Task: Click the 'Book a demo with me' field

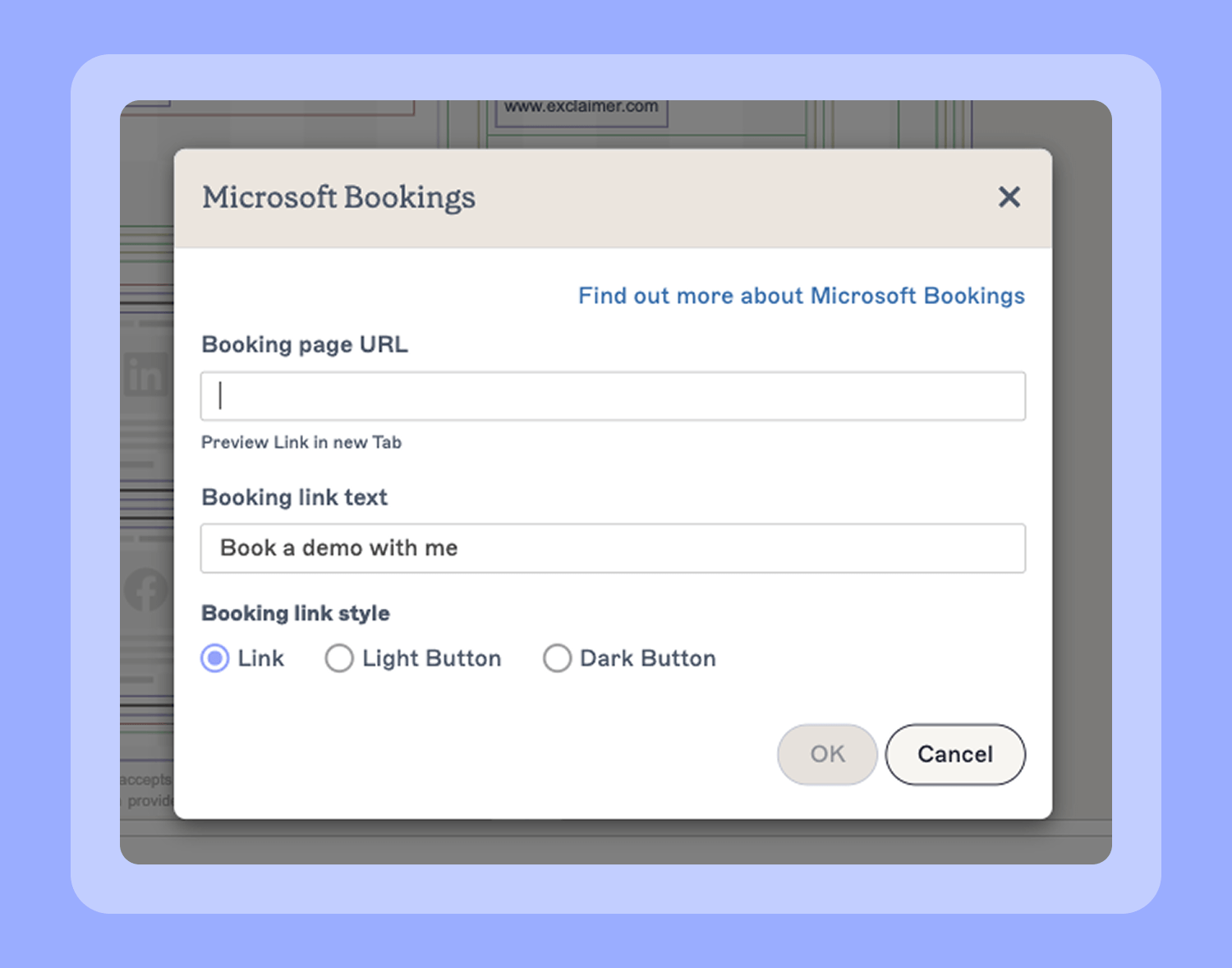Action: pyautogui.click(x=612, y=548)
